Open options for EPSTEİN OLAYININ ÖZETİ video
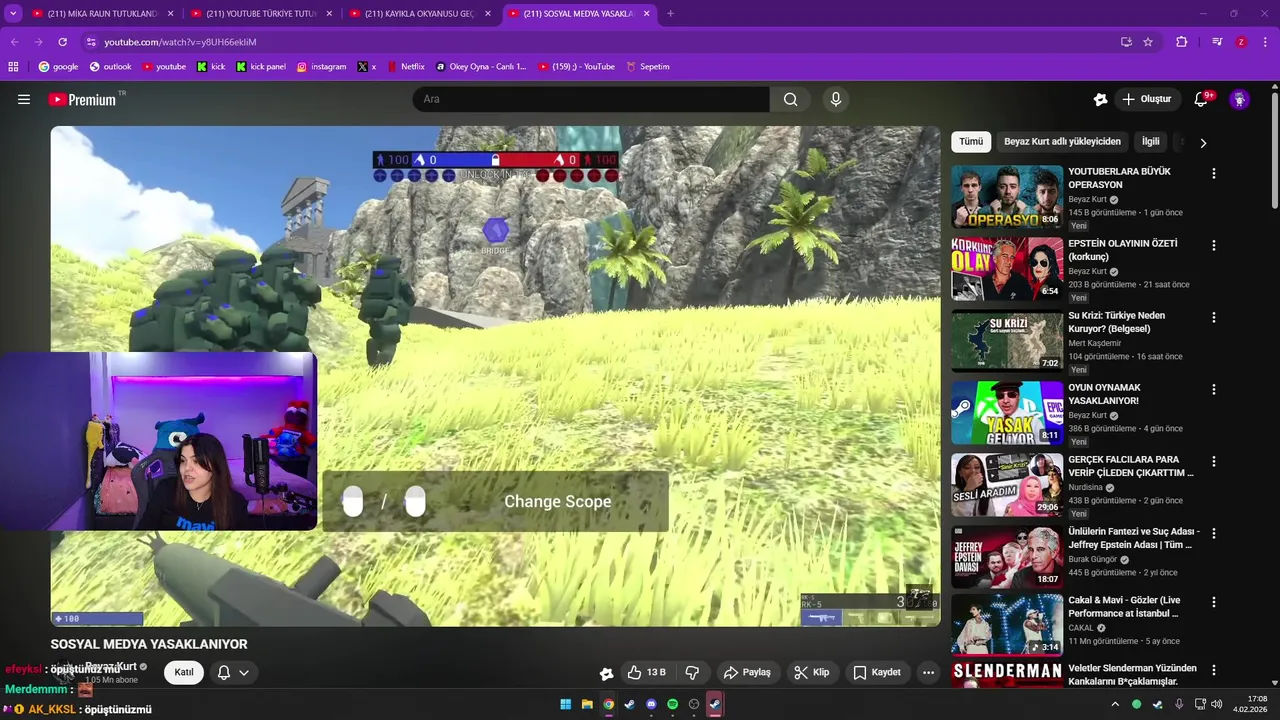 tap(1214, 245)
